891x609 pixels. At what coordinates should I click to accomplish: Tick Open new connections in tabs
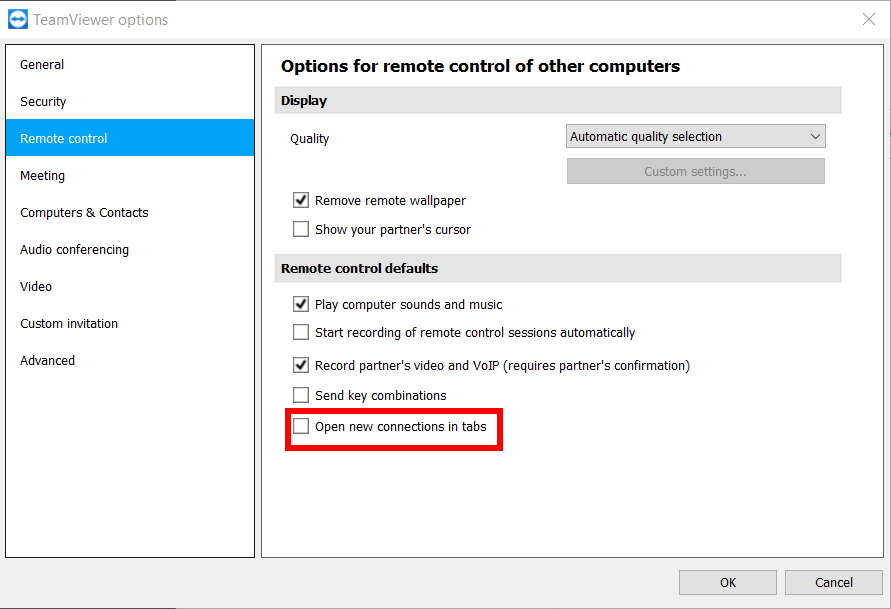point(301,426)
